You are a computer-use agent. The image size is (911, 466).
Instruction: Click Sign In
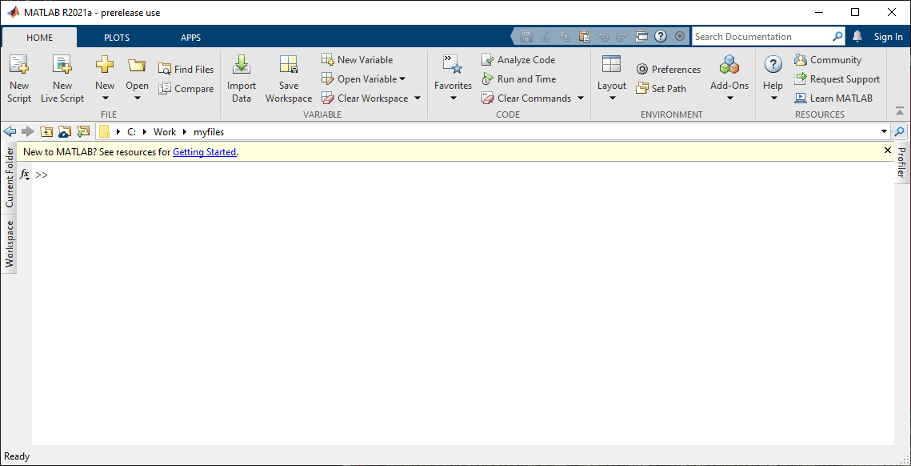[x=888, y=37]
